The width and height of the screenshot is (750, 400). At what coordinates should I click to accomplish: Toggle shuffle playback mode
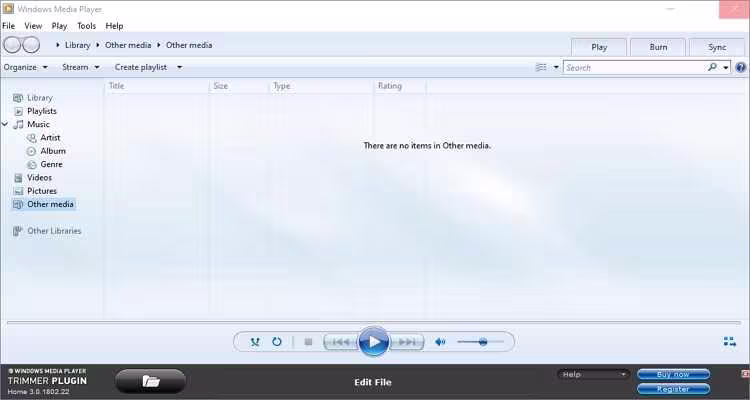pos(255,342)
